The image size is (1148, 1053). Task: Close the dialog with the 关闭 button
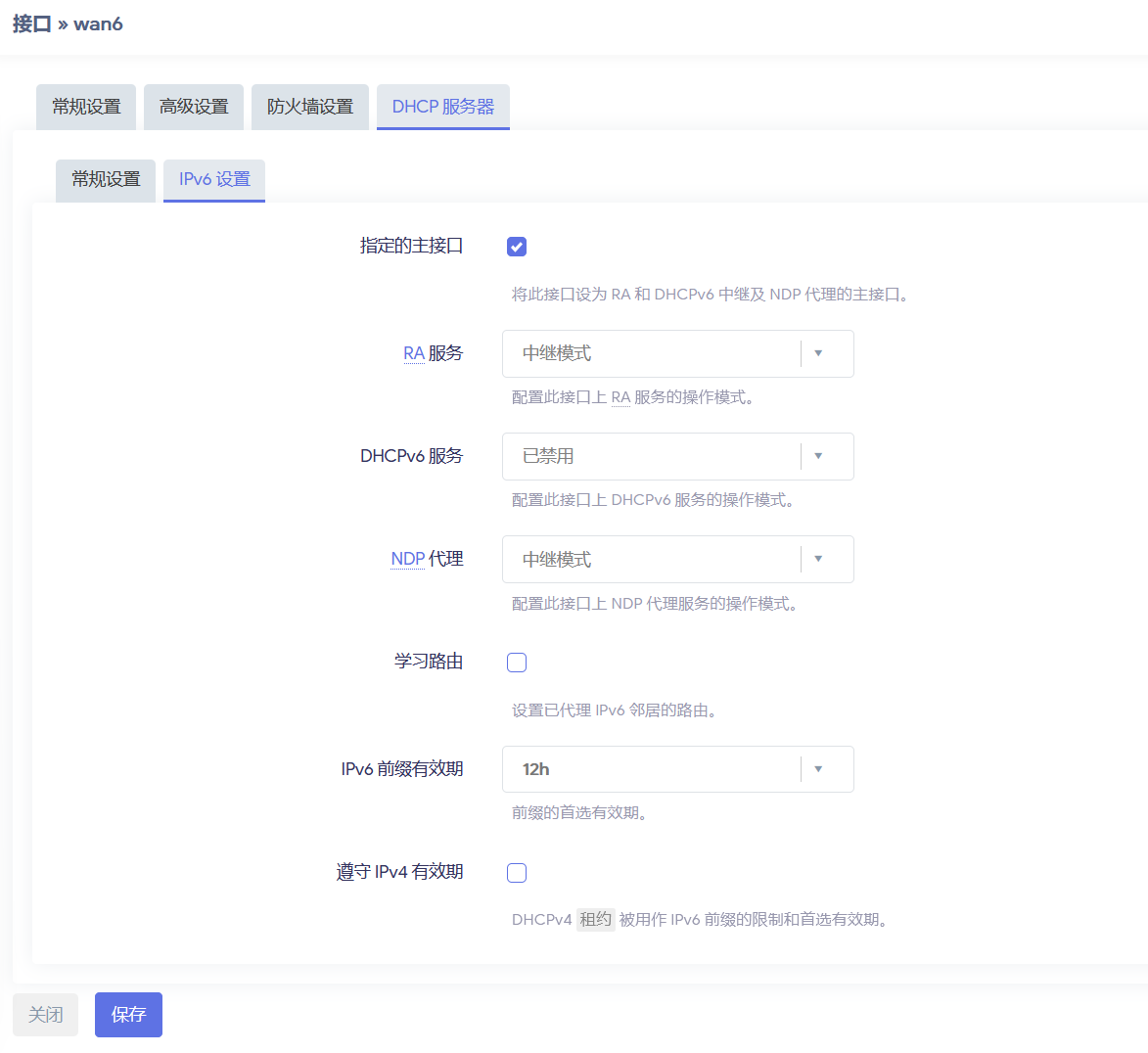tap(45, 1015)
